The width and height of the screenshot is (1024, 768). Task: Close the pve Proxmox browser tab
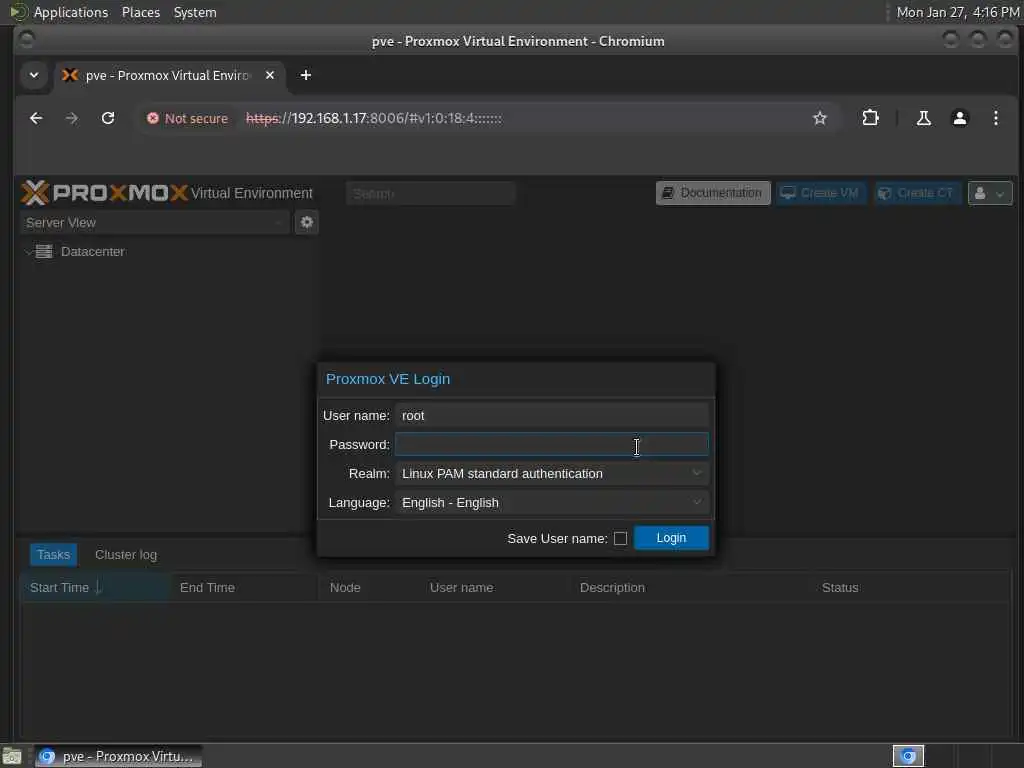pos(270,75)
